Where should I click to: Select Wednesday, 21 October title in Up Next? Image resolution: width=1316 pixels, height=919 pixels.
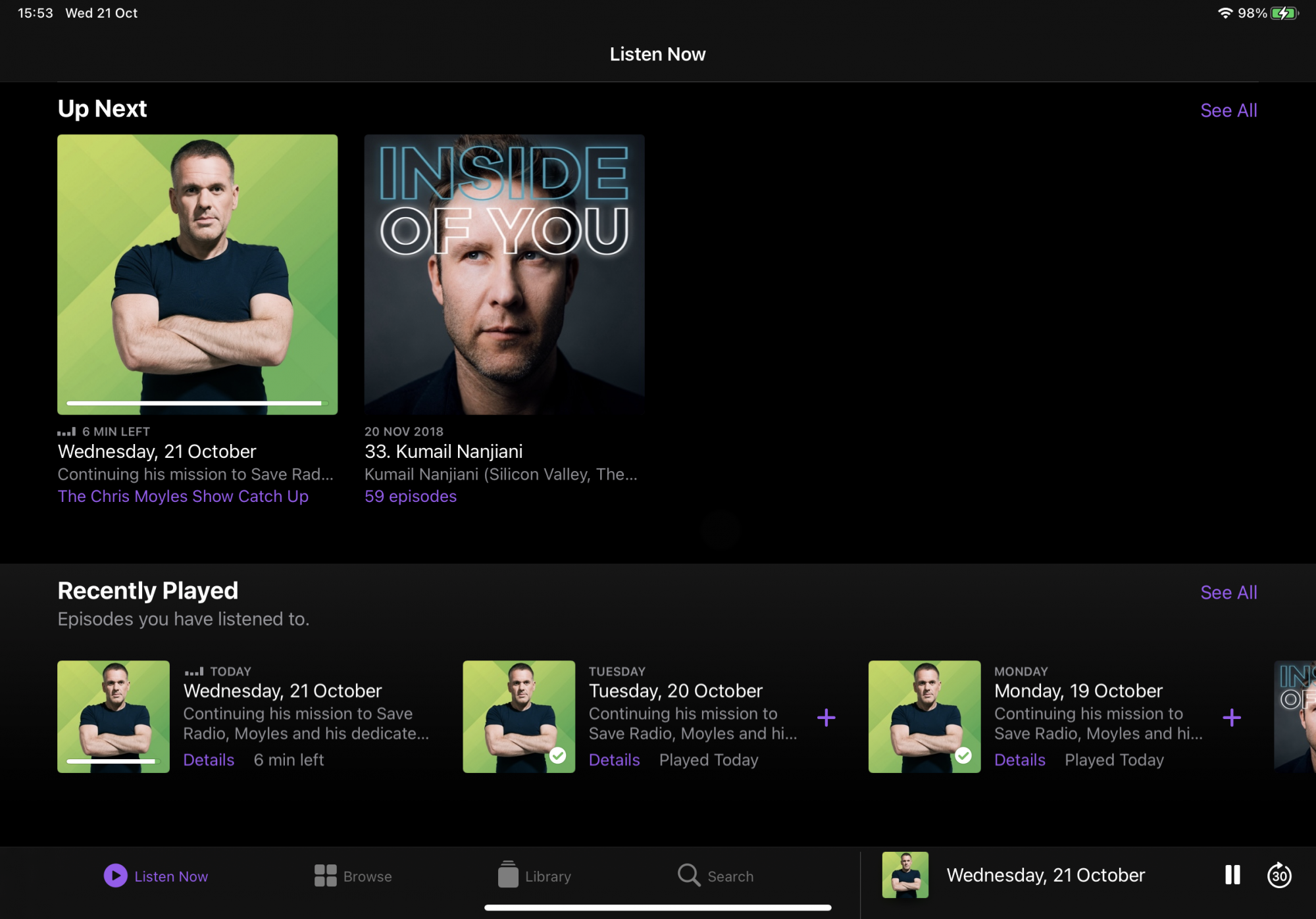(x=157, y=451)
